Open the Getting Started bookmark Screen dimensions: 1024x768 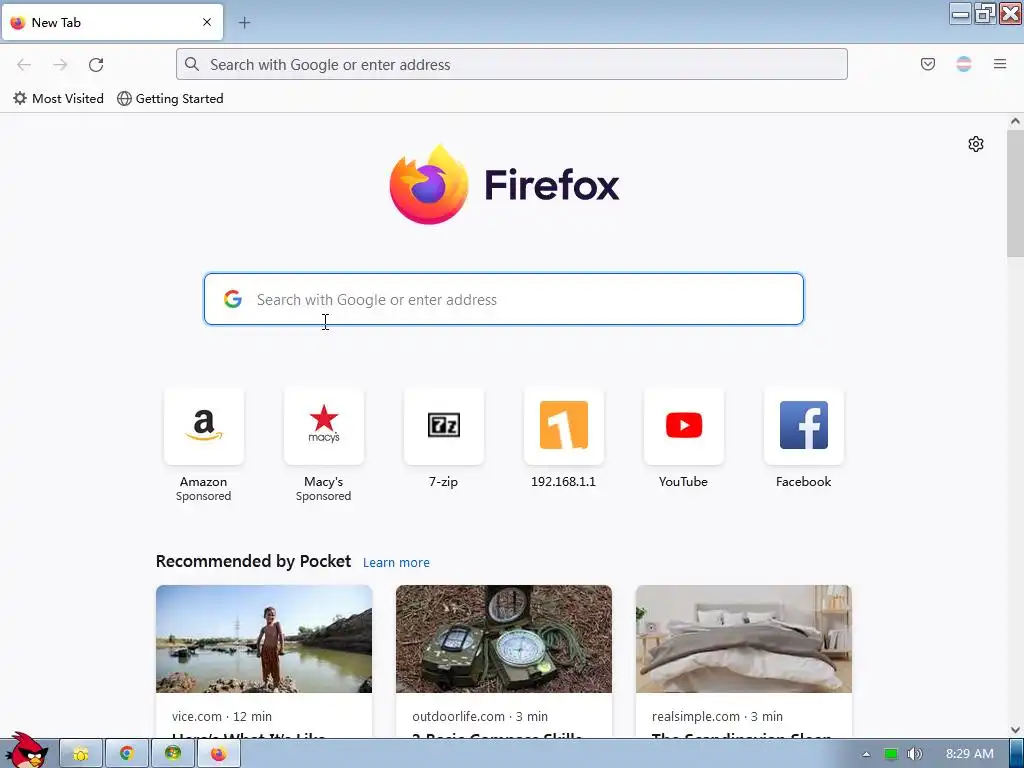[170, 99]
